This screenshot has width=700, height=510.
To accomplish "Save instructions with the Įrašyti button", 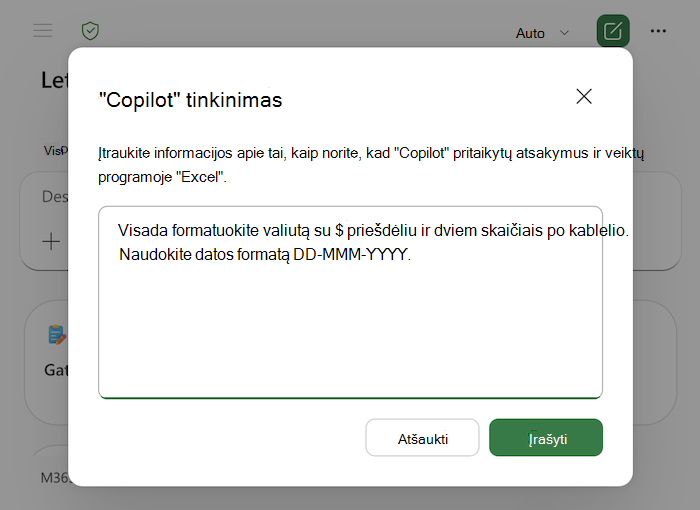I will click(546, 438).
